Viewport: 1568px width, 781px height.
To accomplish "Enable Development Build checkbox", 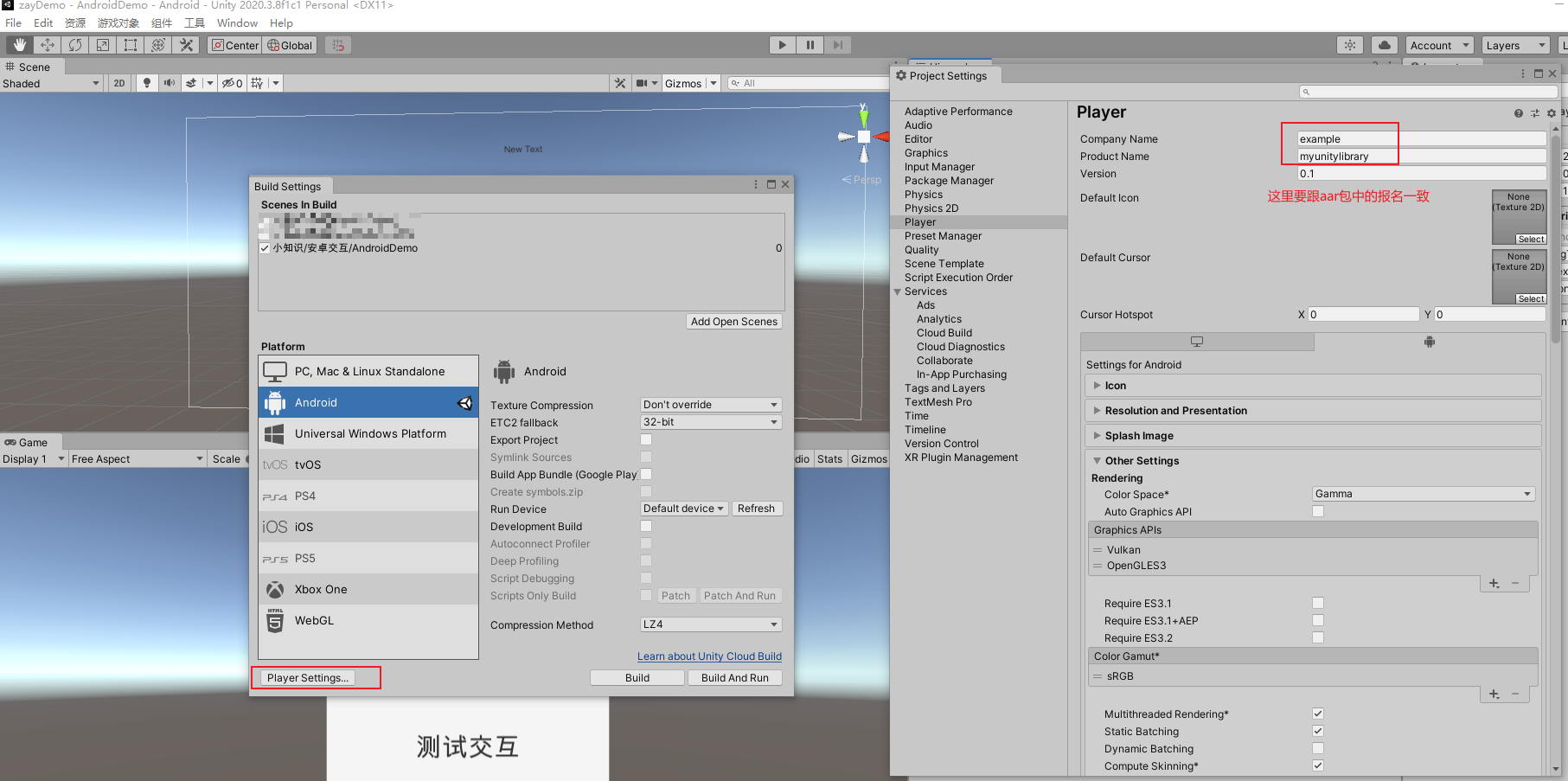I will [646, 526].
